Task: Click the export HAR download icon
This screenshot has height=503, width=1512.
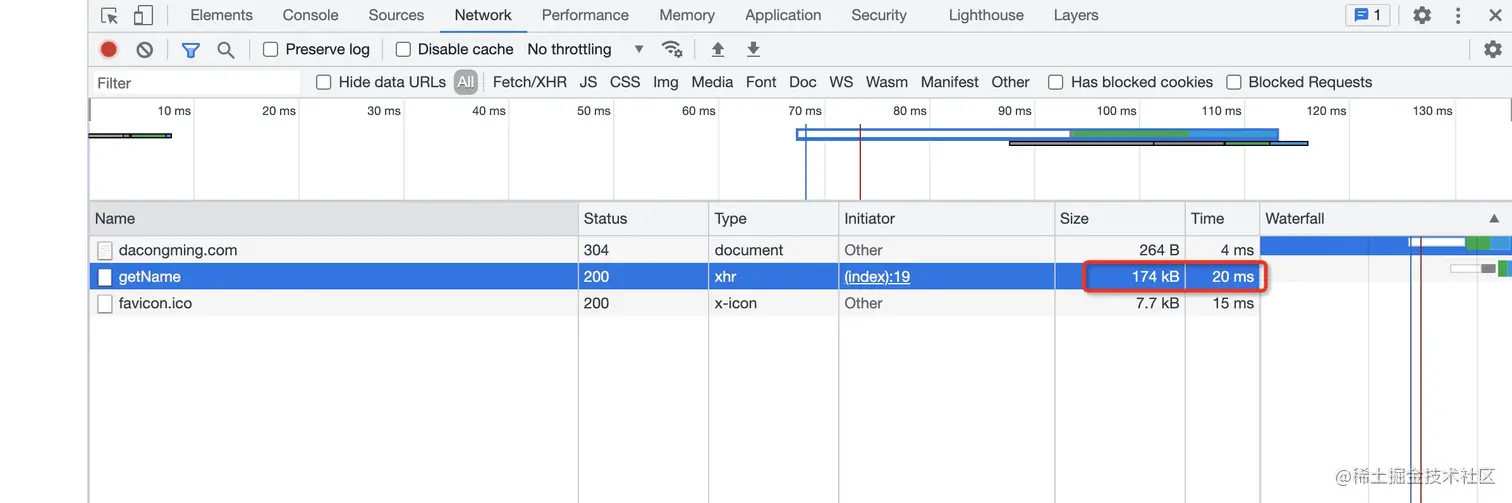Action: (753, 49)
